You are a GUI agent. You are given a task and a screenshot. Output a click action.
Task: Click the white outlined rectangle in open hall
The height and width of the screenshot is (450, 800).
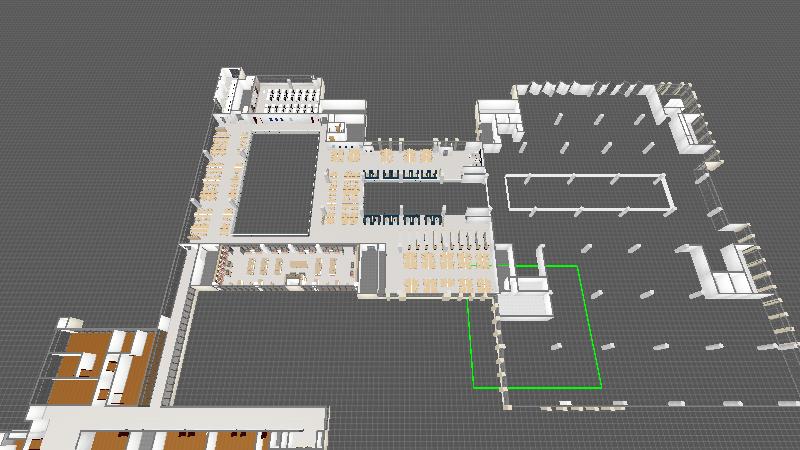click(585, 193)
